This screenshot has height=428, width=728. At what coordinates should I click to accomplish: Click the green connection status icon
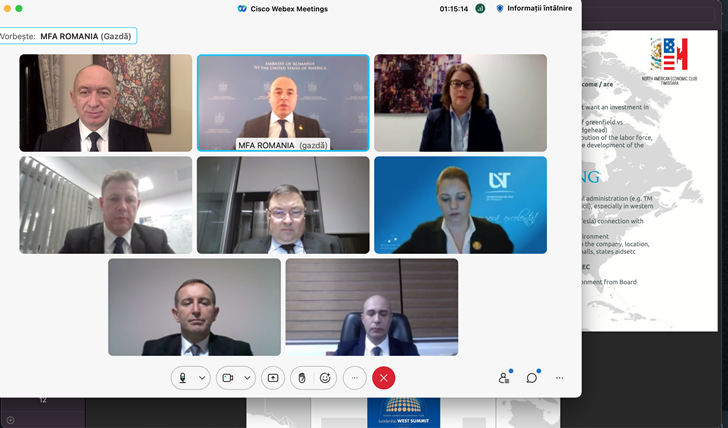pyautogui.click(x=480, y=8)
